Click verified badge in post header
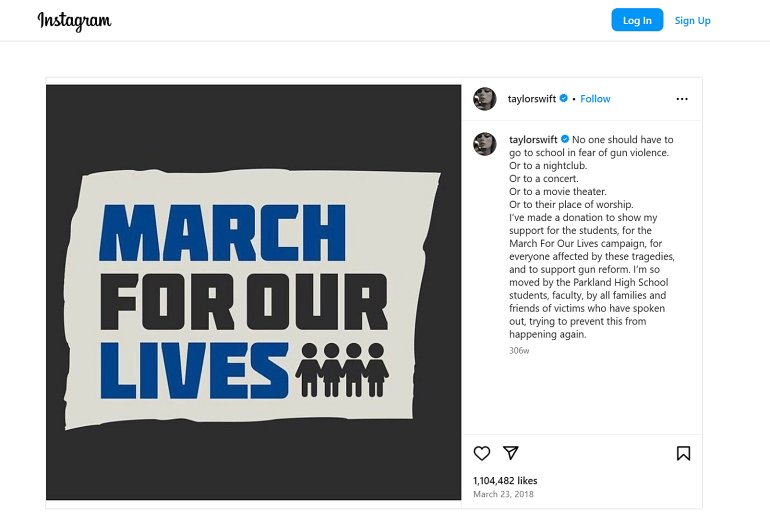 coord(564,99)
